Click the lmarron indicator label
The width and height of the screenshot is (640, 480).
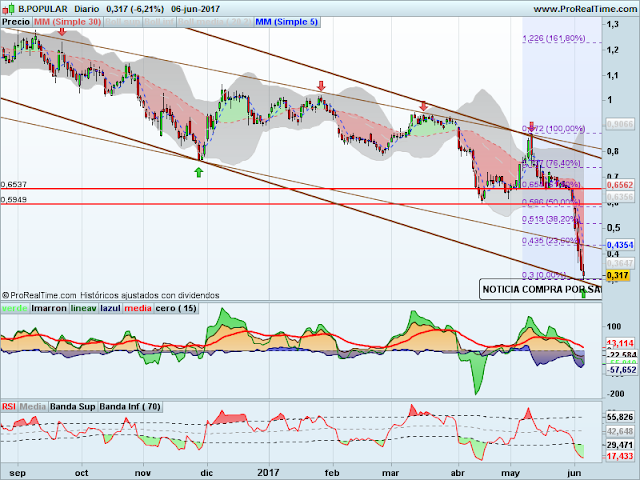[x=49, y=308]
